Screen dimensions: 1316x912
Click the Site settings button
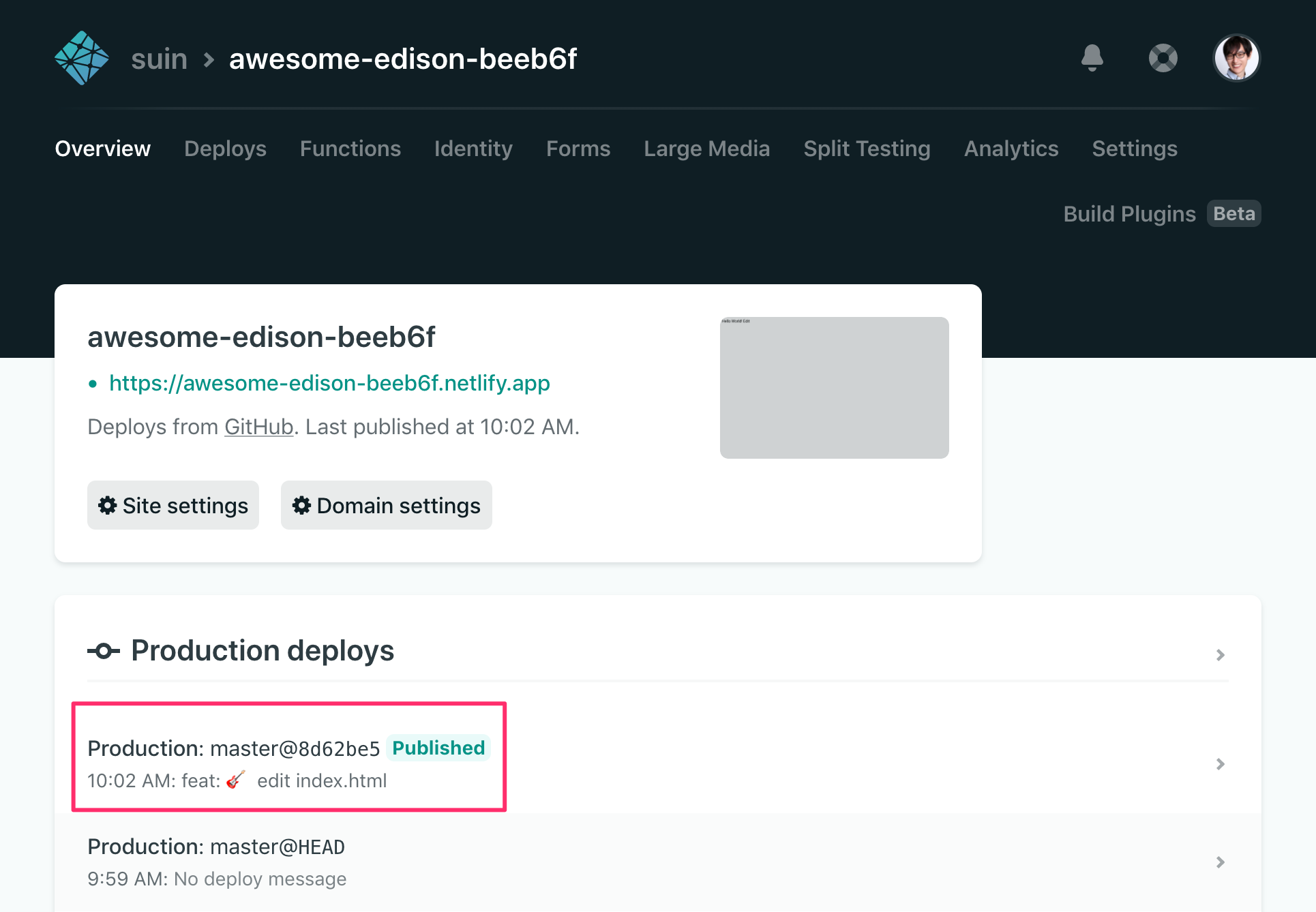[x=173, y=505]
